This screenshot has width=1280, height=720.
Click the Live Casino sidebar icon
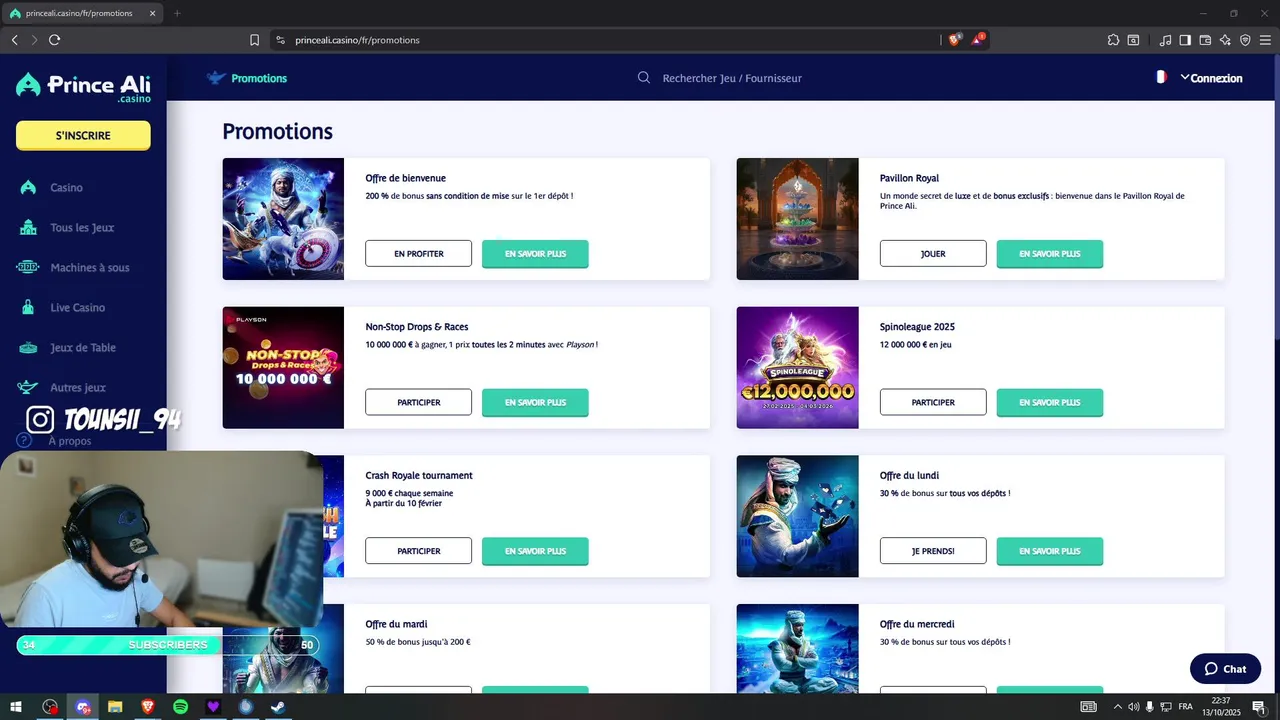28,307
